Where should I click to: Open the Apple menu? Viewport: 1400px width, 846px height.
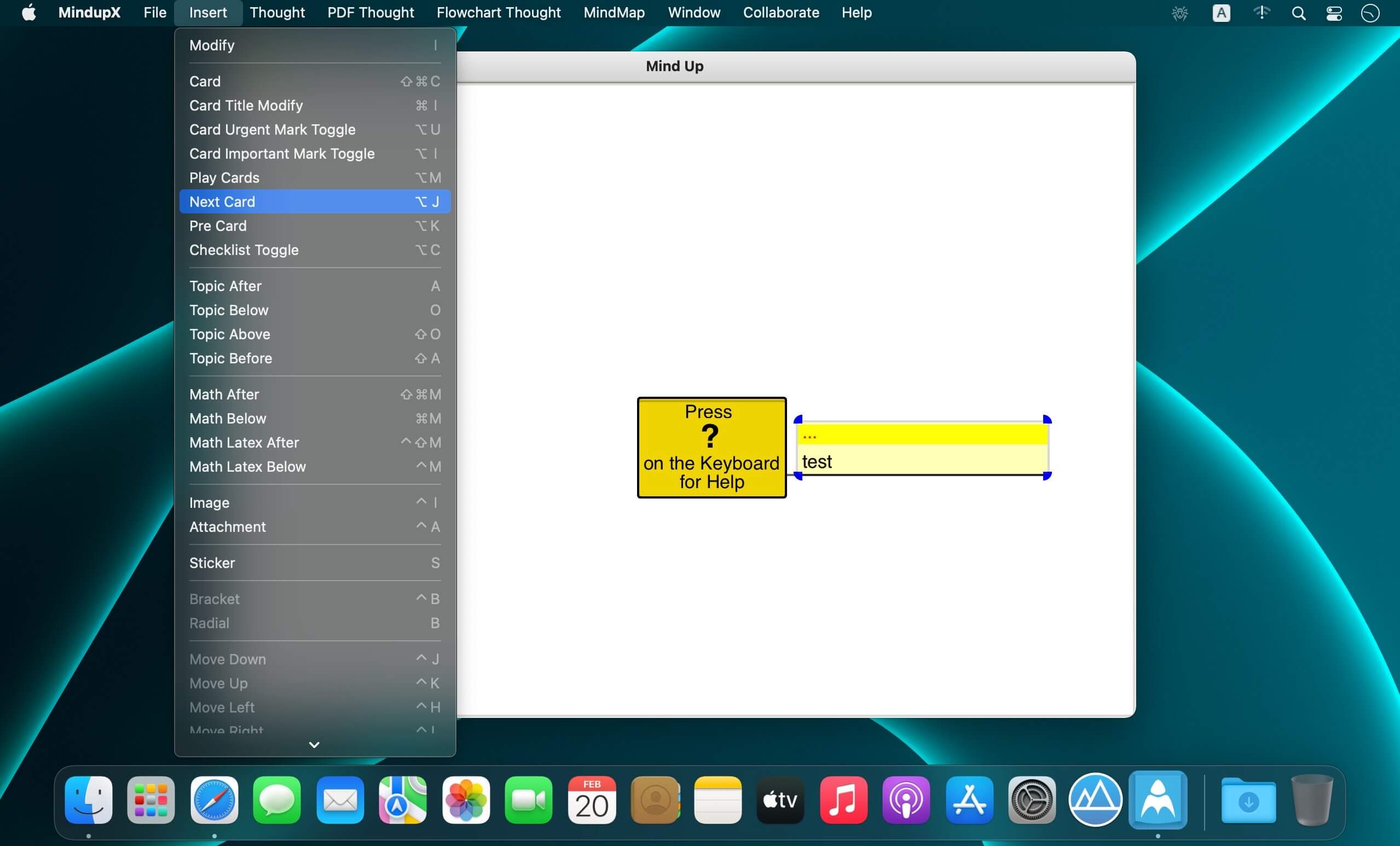[x=28, y=12]
